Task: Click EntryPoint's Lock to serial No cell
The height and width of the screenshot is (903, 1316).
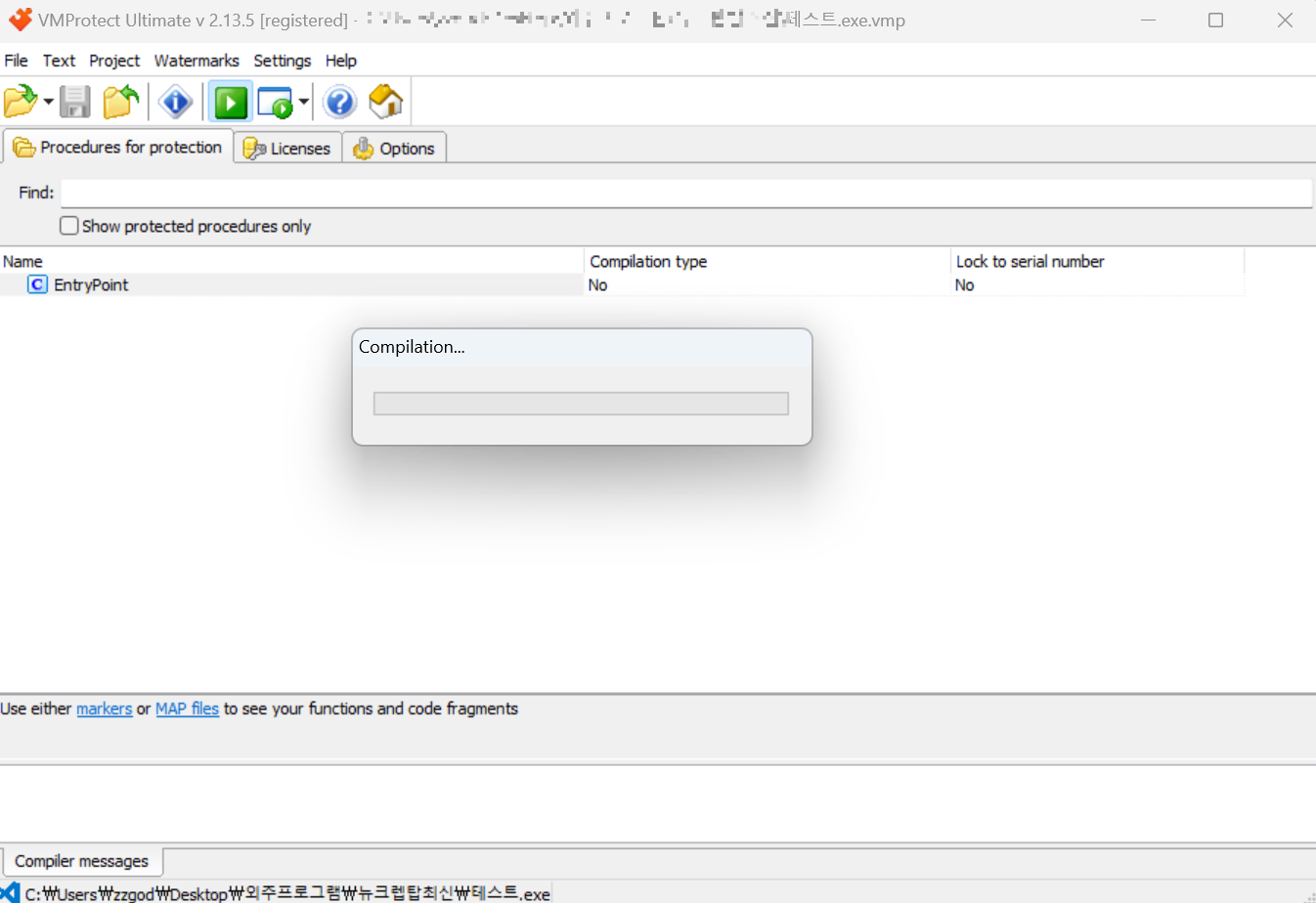Action: point(1097,284)
